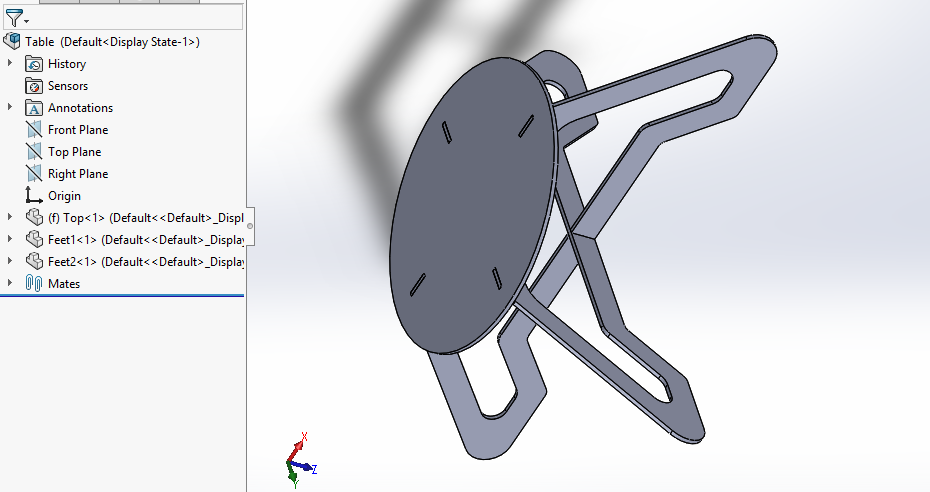930x492 pixels.
Task: Expand the Annotations folder
Action: click(9, 107)
